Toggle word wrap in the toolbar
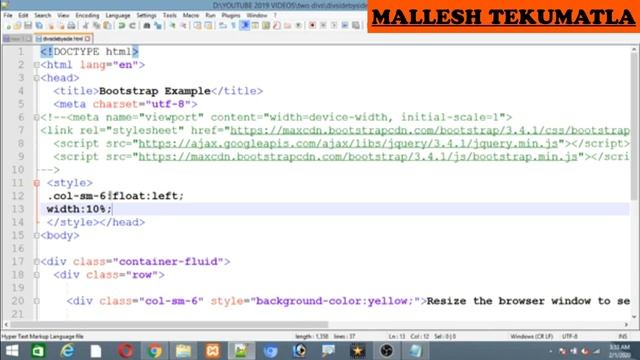This screenshot has height=360, width=640. point(222,26)
